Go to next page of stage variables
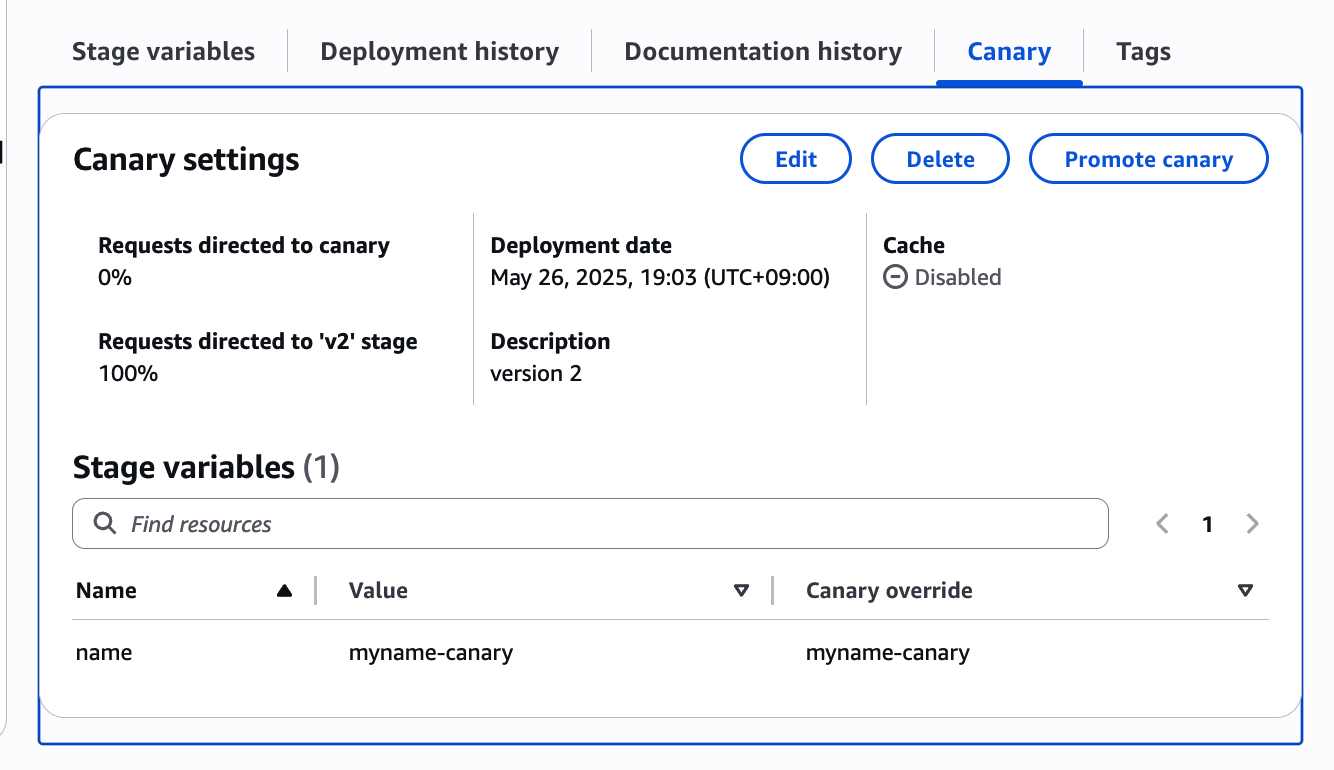 1252,524
